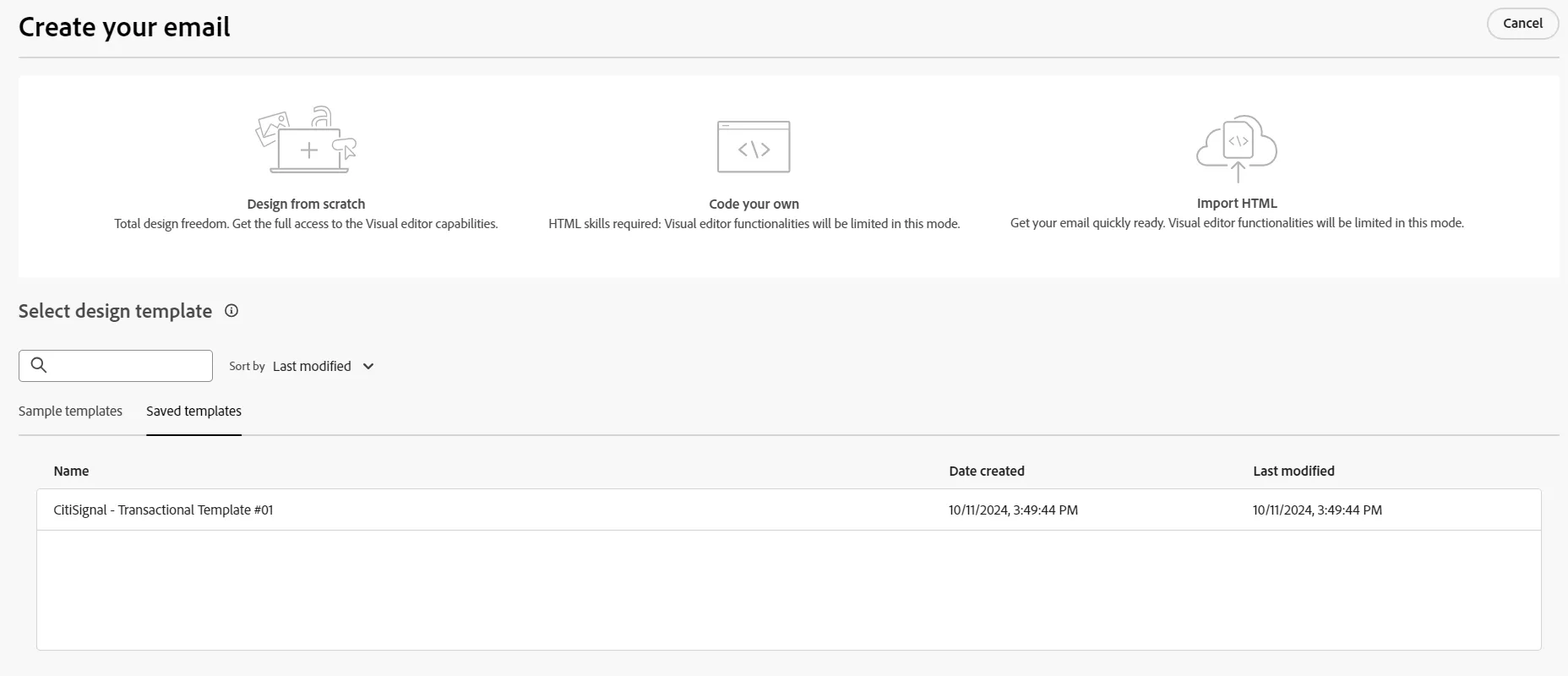The height and width of the screenshot is (676, 1568).
Task: Click the Design from scratch illustration icon
Action: click(x=306, y=140)
